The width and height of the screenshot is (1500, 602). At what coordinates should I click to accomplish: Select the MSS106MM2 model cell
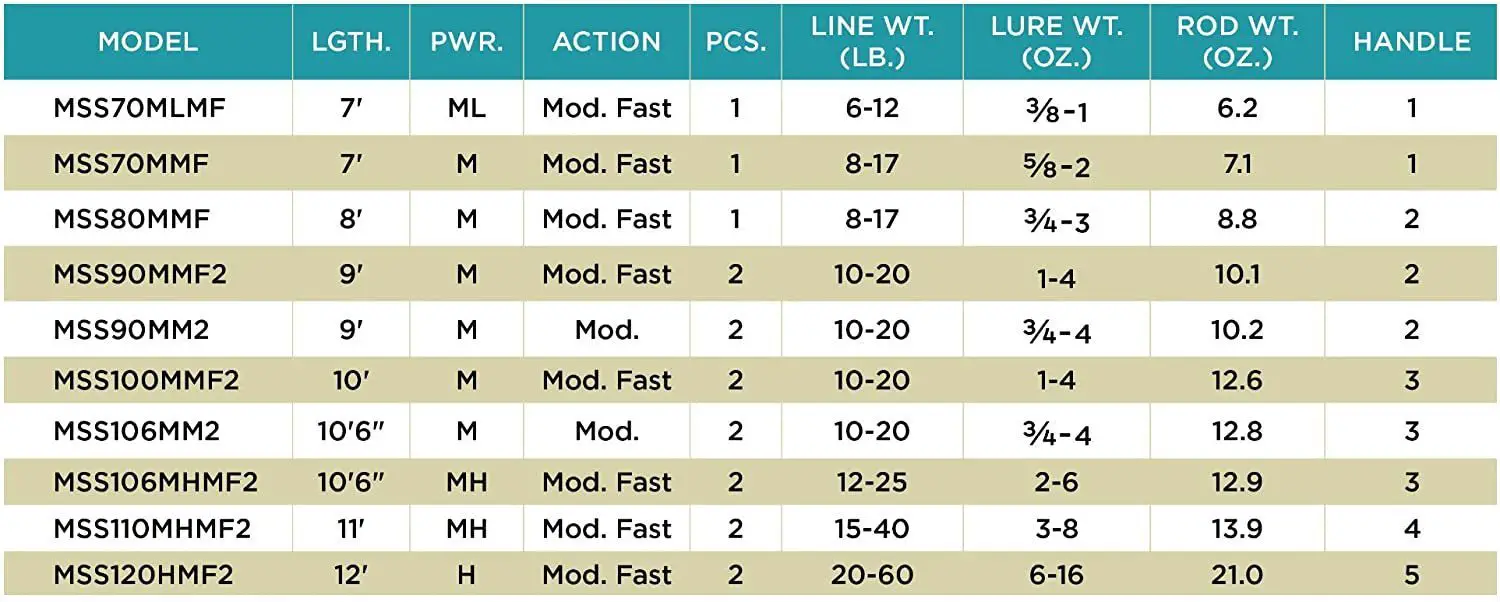[x=136, y=431]
